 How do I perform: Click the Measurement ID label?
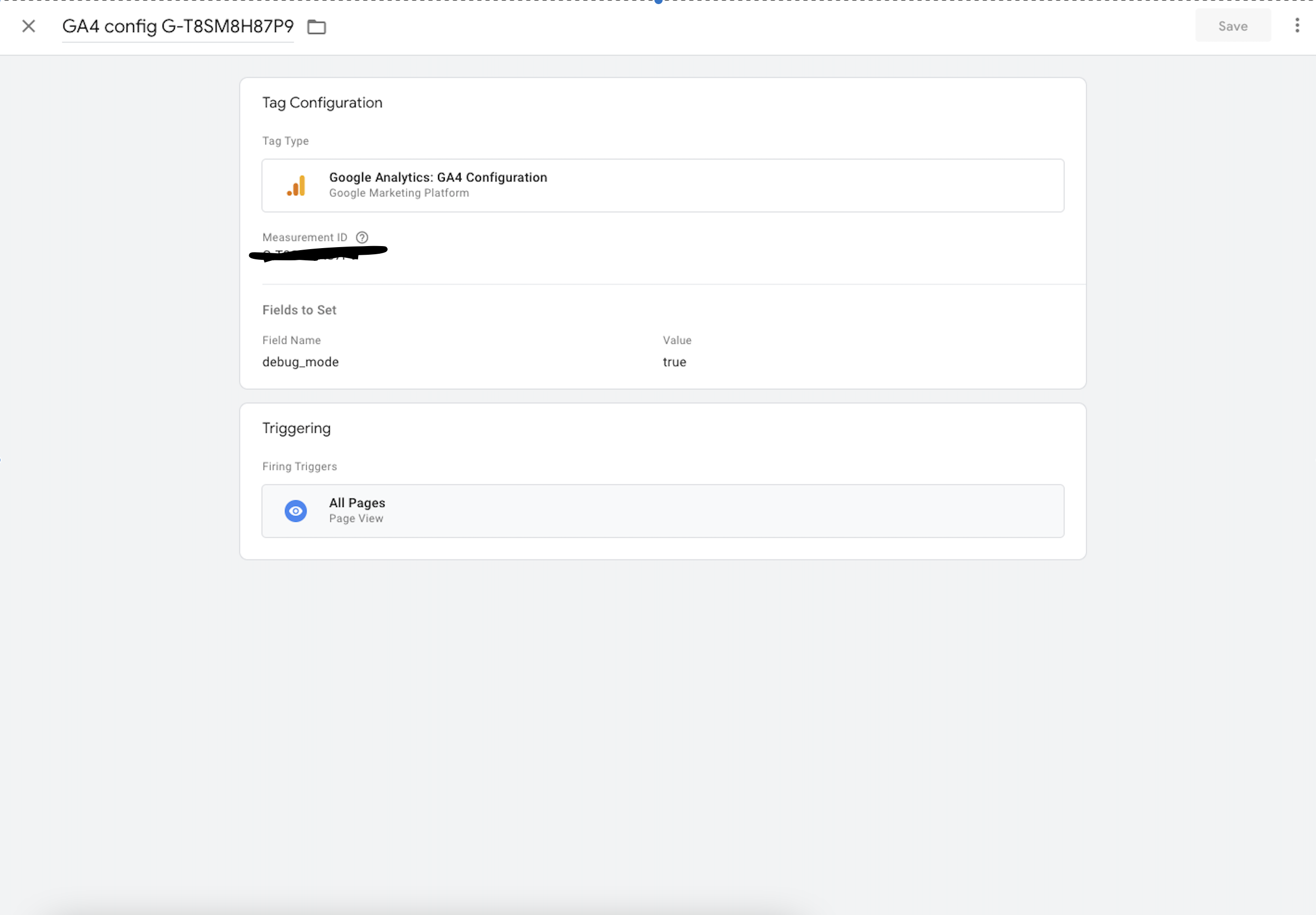(x=304, y=237)
